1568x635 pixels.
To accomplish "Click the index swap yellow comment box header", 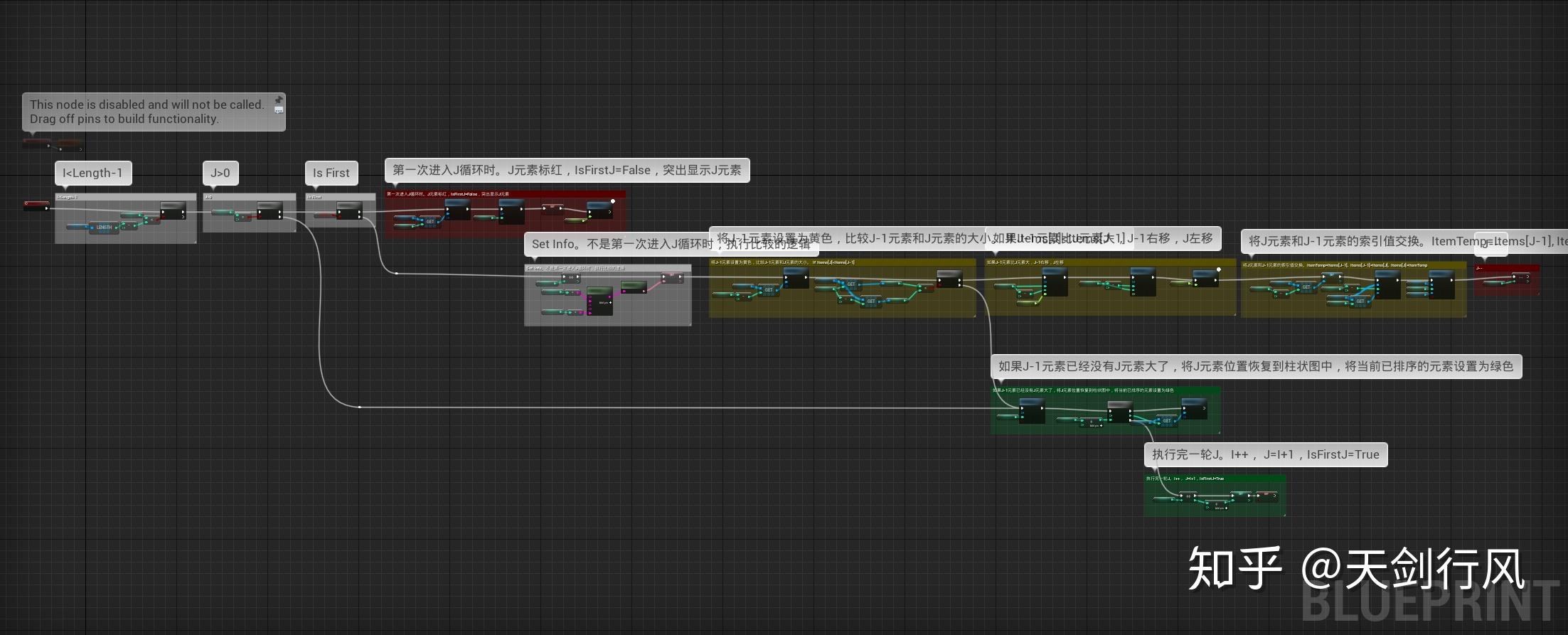I will coord(1353,265).
